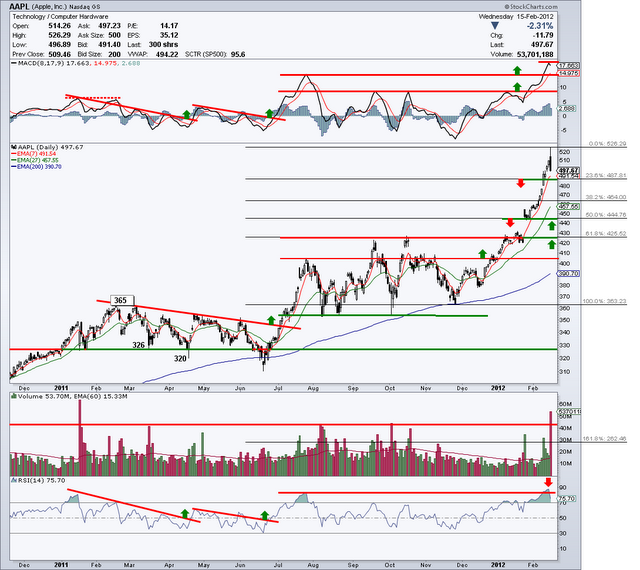640x570 pixels.
Task: Click the 23.6%: 487.81 Fibonacci label
Action: 606,175
